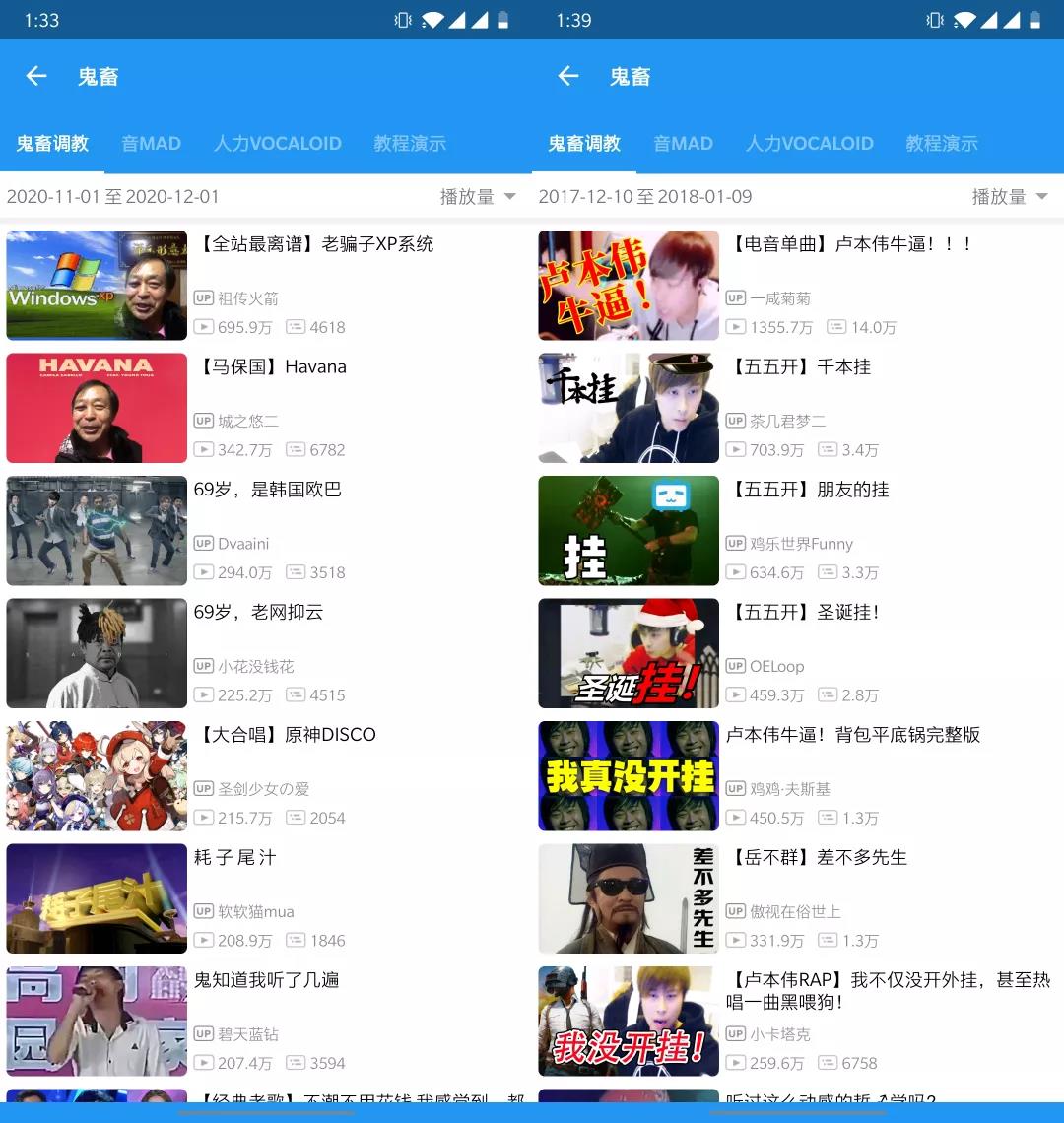1064x1123 pixels.
Task: Select 音MAD tab in left screen
Action: 151,143
